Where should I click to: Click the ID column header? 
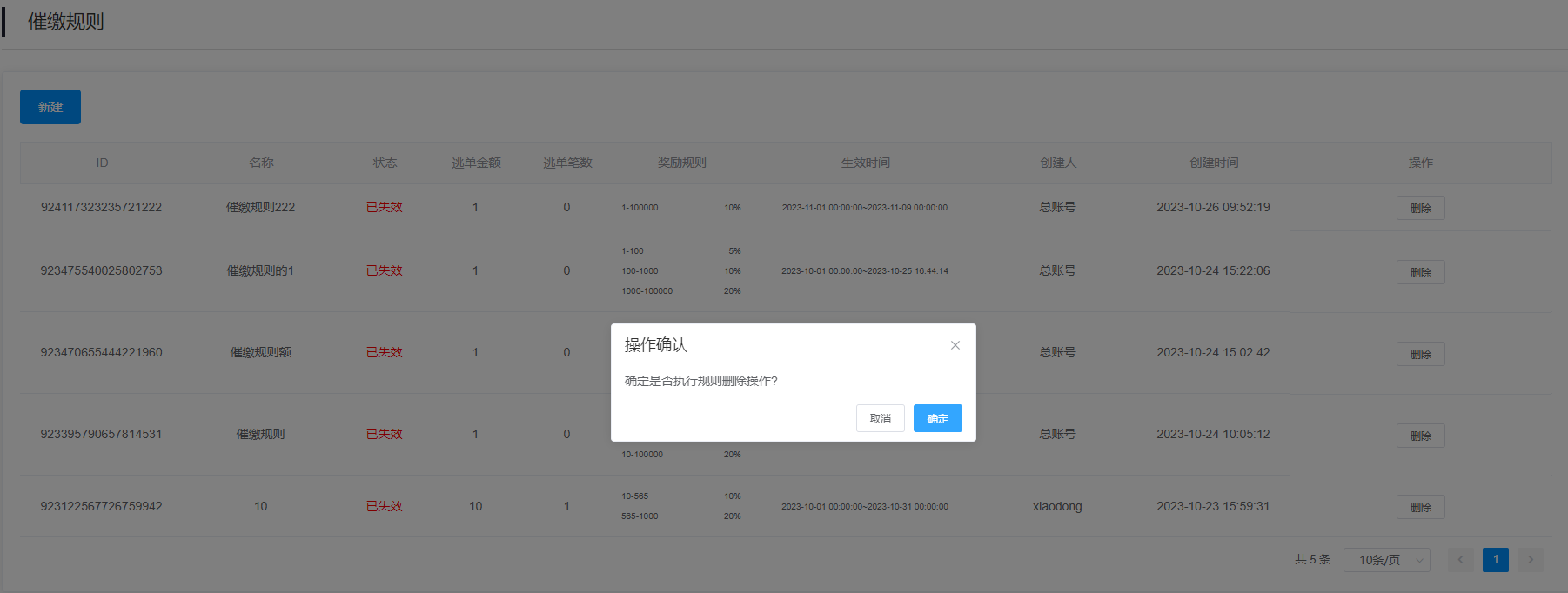coord(102,163)
